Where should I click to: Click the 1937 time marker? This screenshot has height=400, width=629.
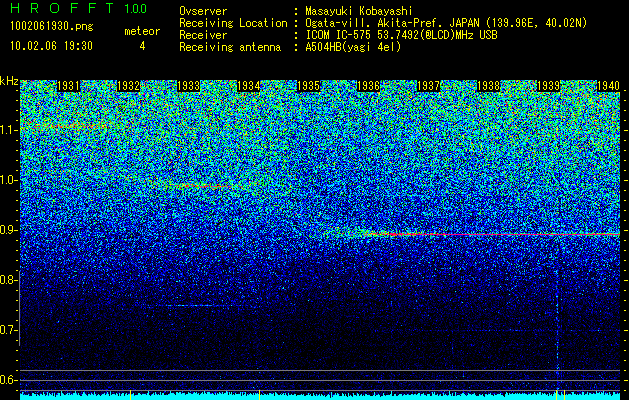pyautogui.click(x=428, y=86)
